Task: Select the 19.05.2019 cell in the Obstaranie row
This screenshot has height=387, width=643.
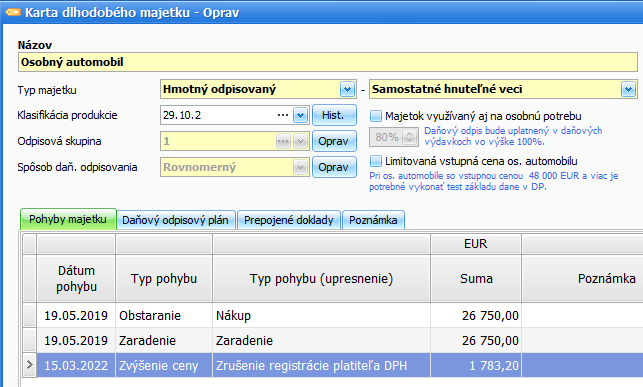Action: click(x=76, y=316)
